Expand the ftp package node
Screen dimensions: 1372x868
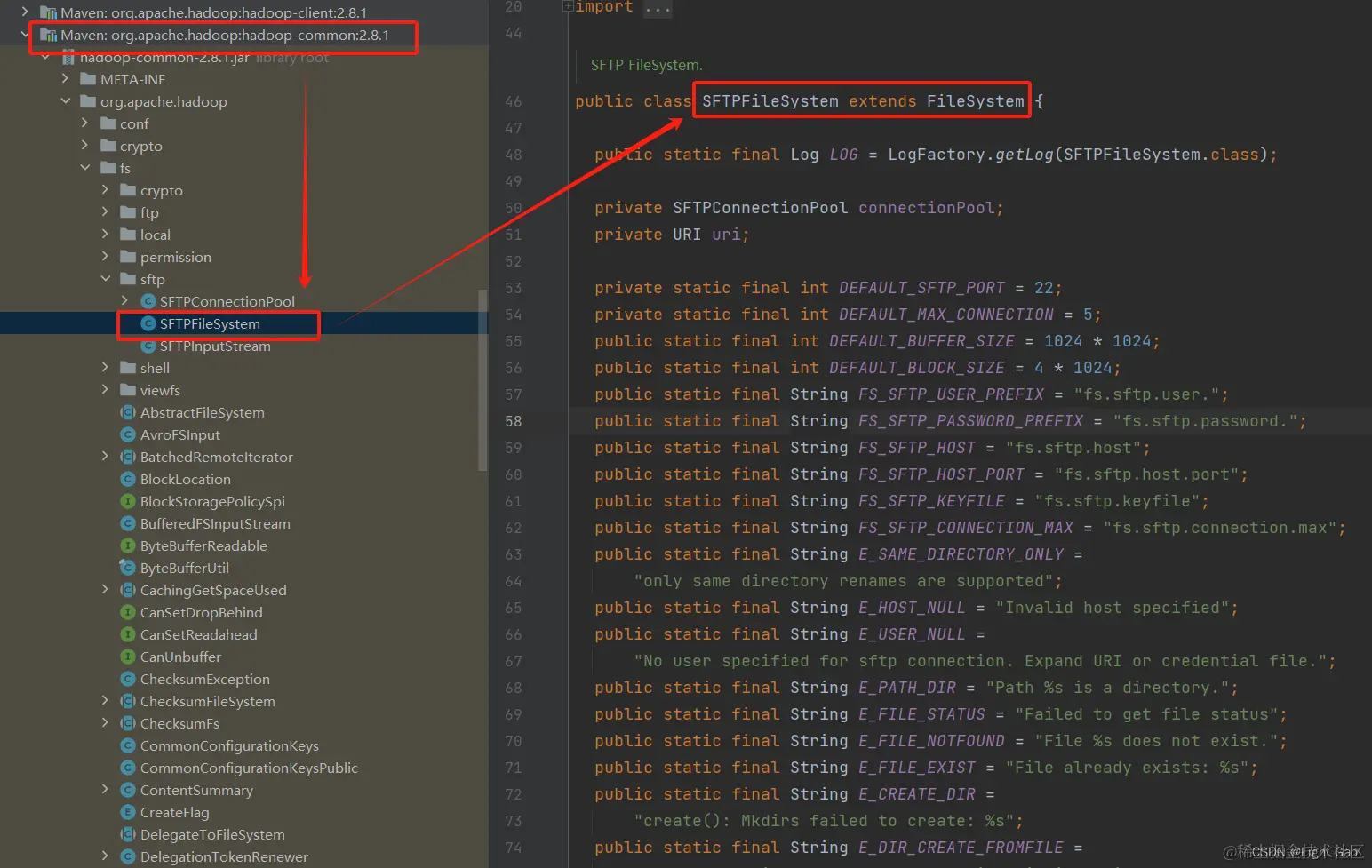105,212
